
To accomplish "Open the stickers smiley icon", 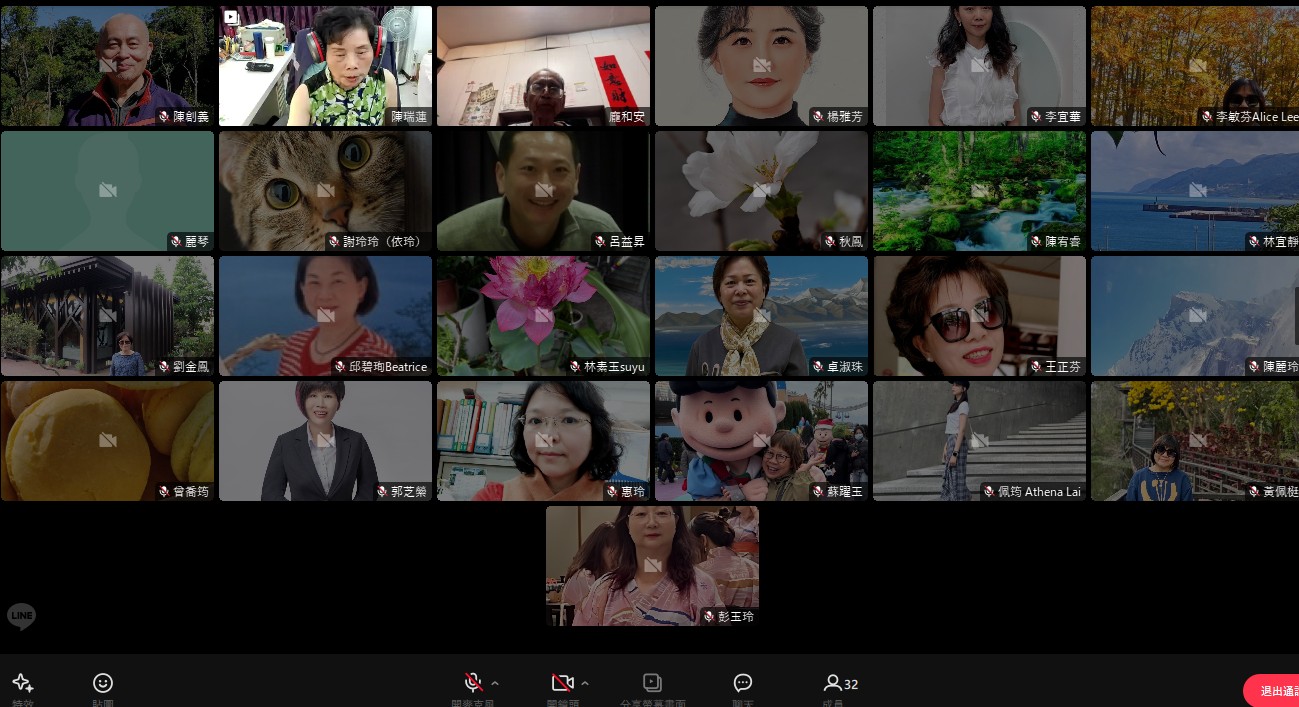I will 103,683.
